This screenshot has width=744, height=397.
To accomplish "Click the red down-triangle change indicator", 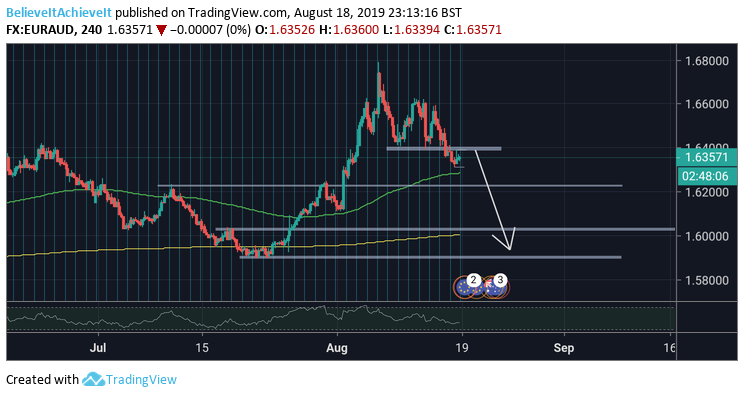I will click(161, 30).
